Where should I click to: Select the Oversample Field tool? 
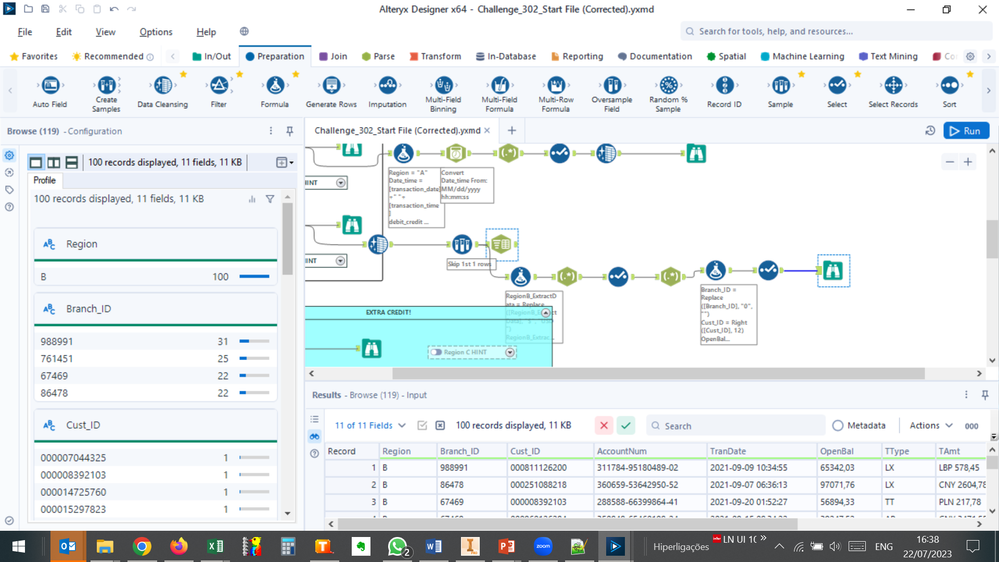coord(612,94)
